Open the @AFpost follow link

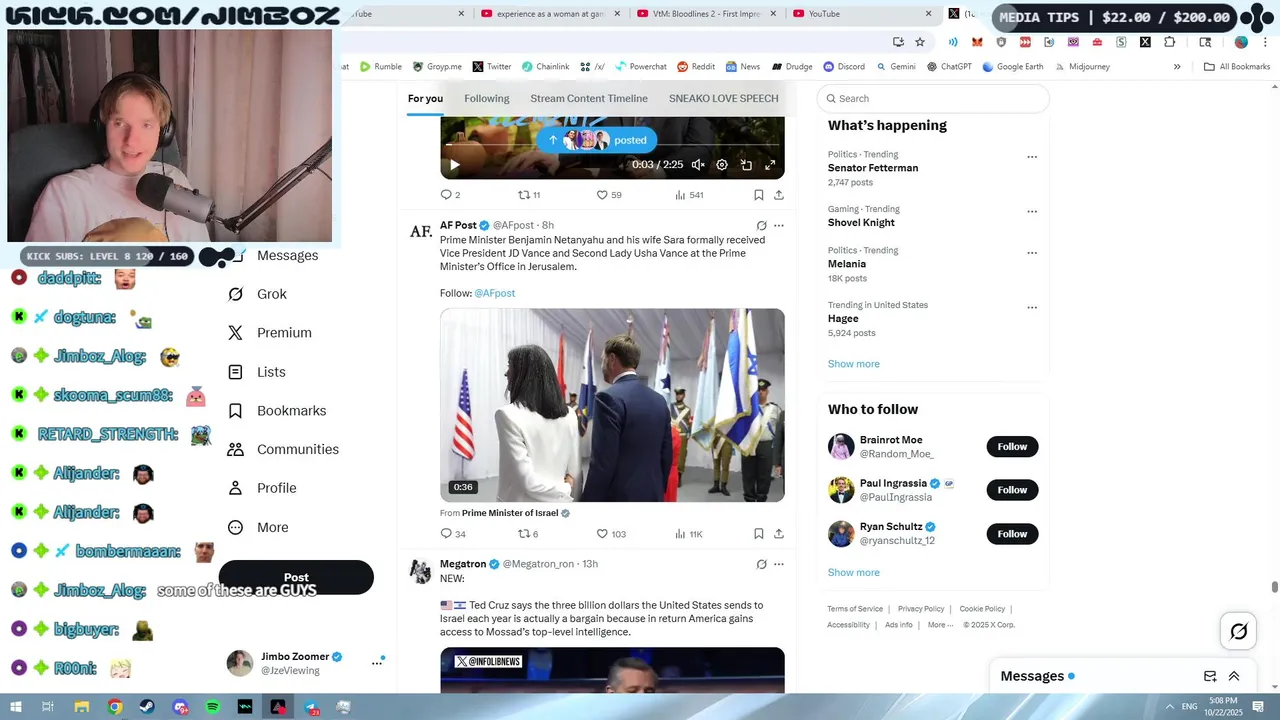tap(494, 293)
